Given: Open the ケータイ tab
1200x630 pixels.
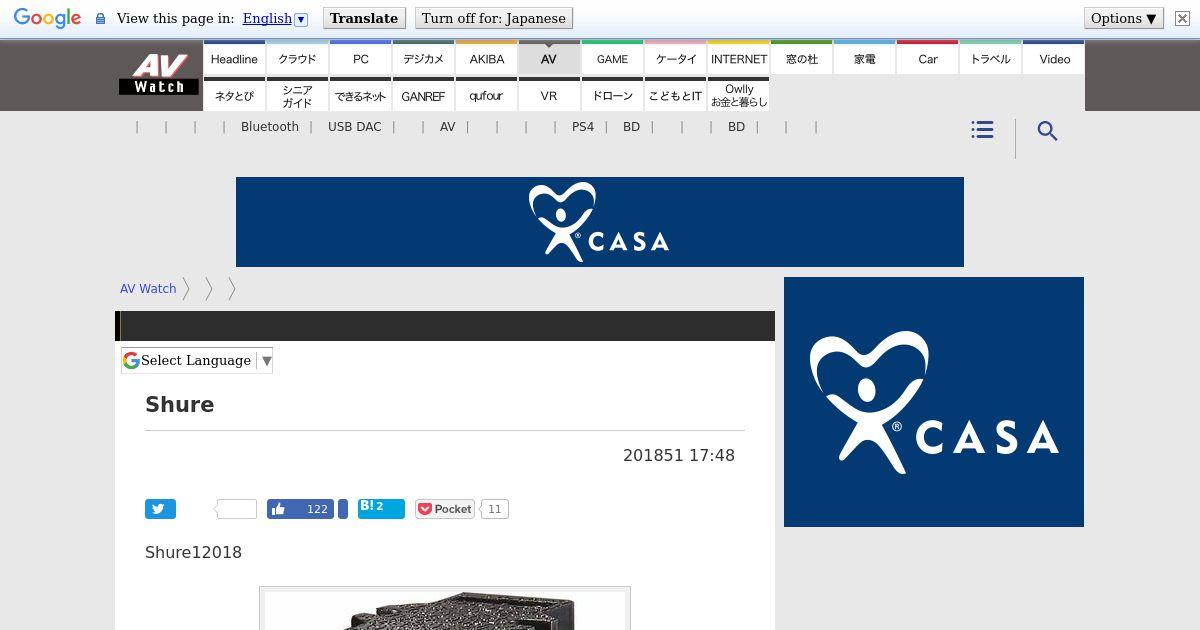Looking at the screenshot, I should click(675, 58).
